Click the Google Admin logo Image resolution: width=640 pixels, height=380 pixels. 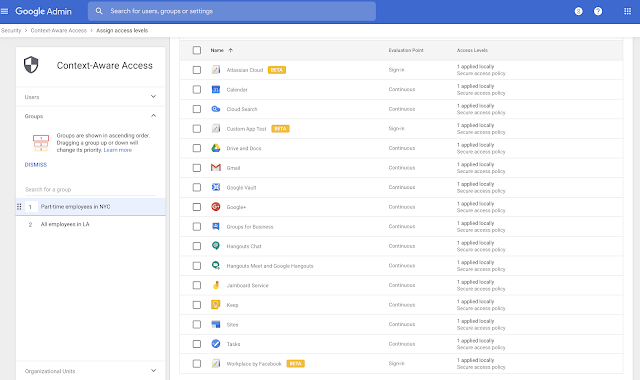coord(43,11)
